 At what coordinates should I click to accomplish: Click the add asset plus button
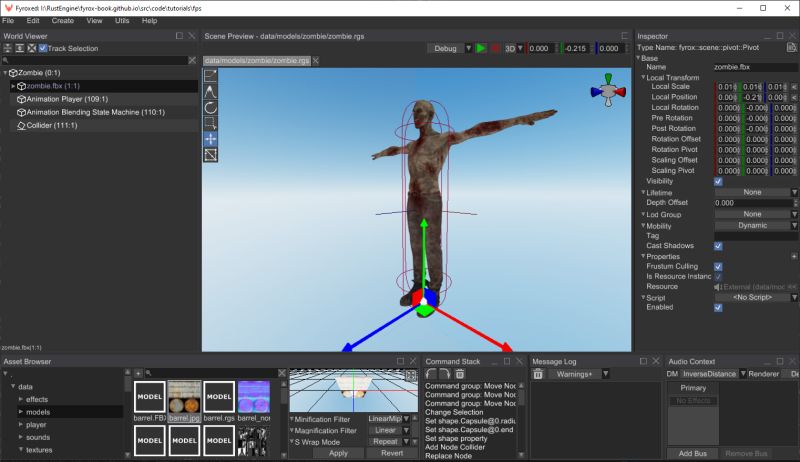coord(138,373)
